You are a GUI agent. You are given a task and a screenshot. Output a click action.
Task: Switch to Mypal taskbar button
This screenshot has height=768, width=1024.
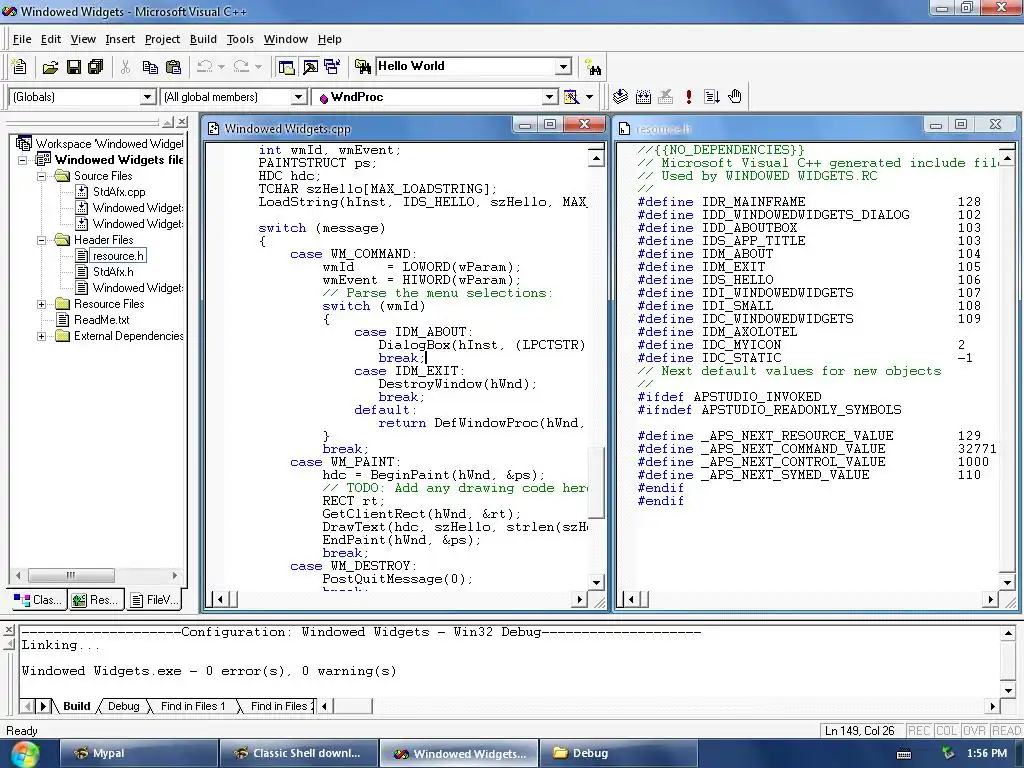coord(138,753)
